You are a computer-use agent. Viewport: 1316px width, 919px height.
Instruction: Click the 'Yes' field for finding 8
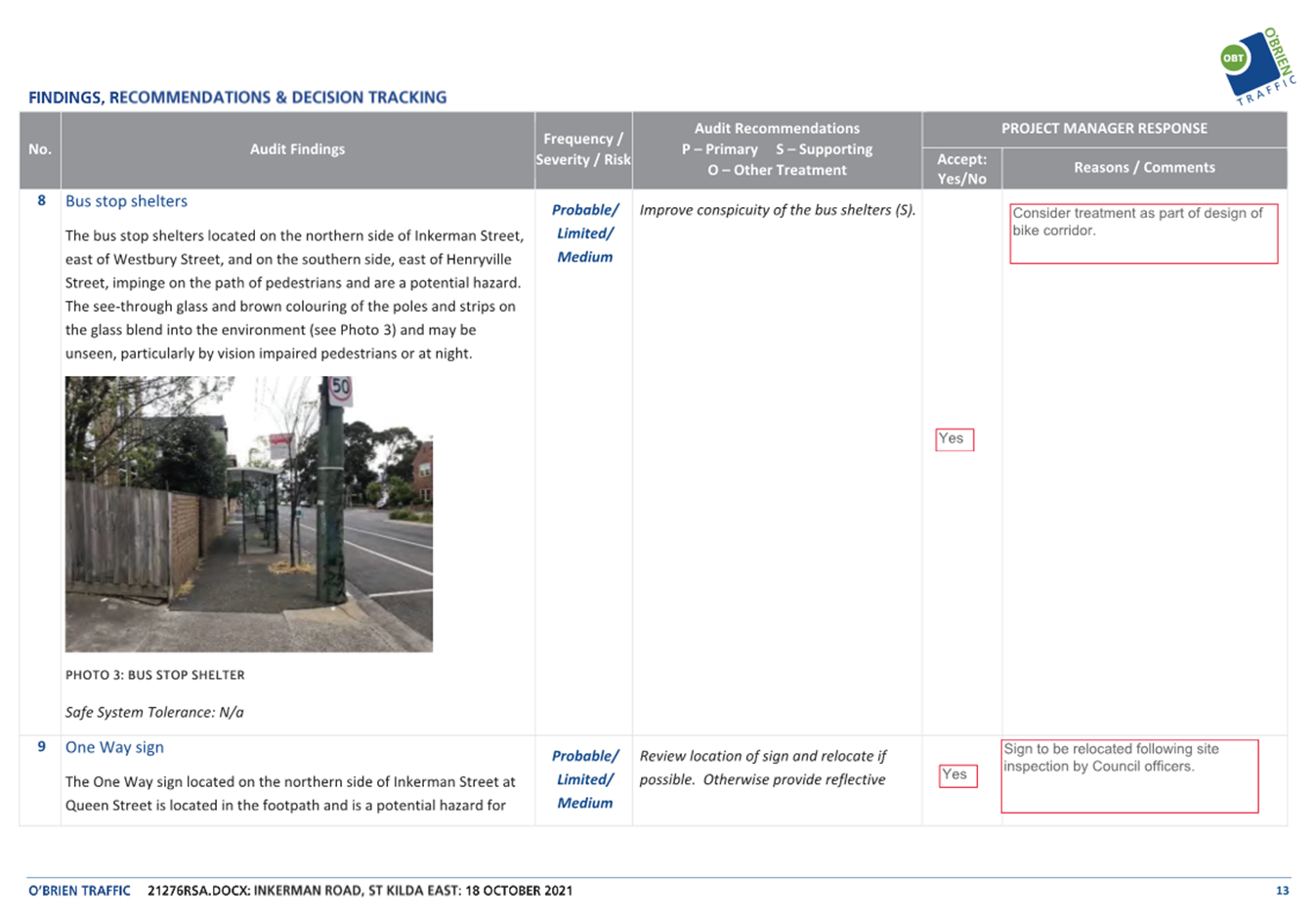[x=955, y=439]
